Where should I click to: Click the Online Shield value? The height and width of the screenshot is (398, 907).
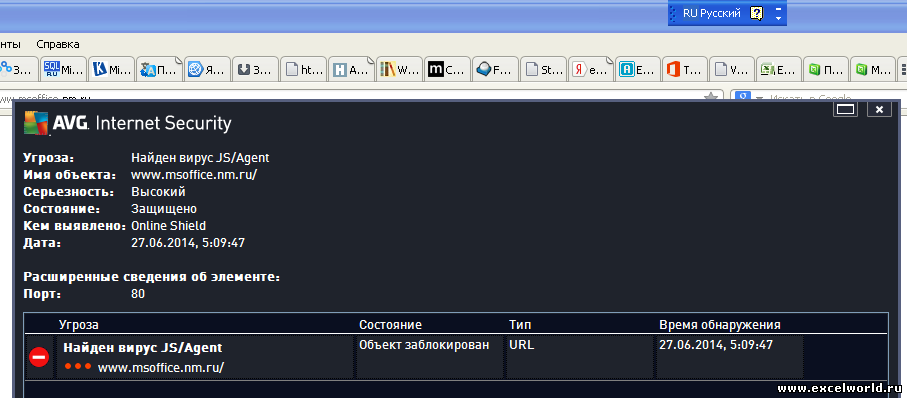tap(168, 226)
